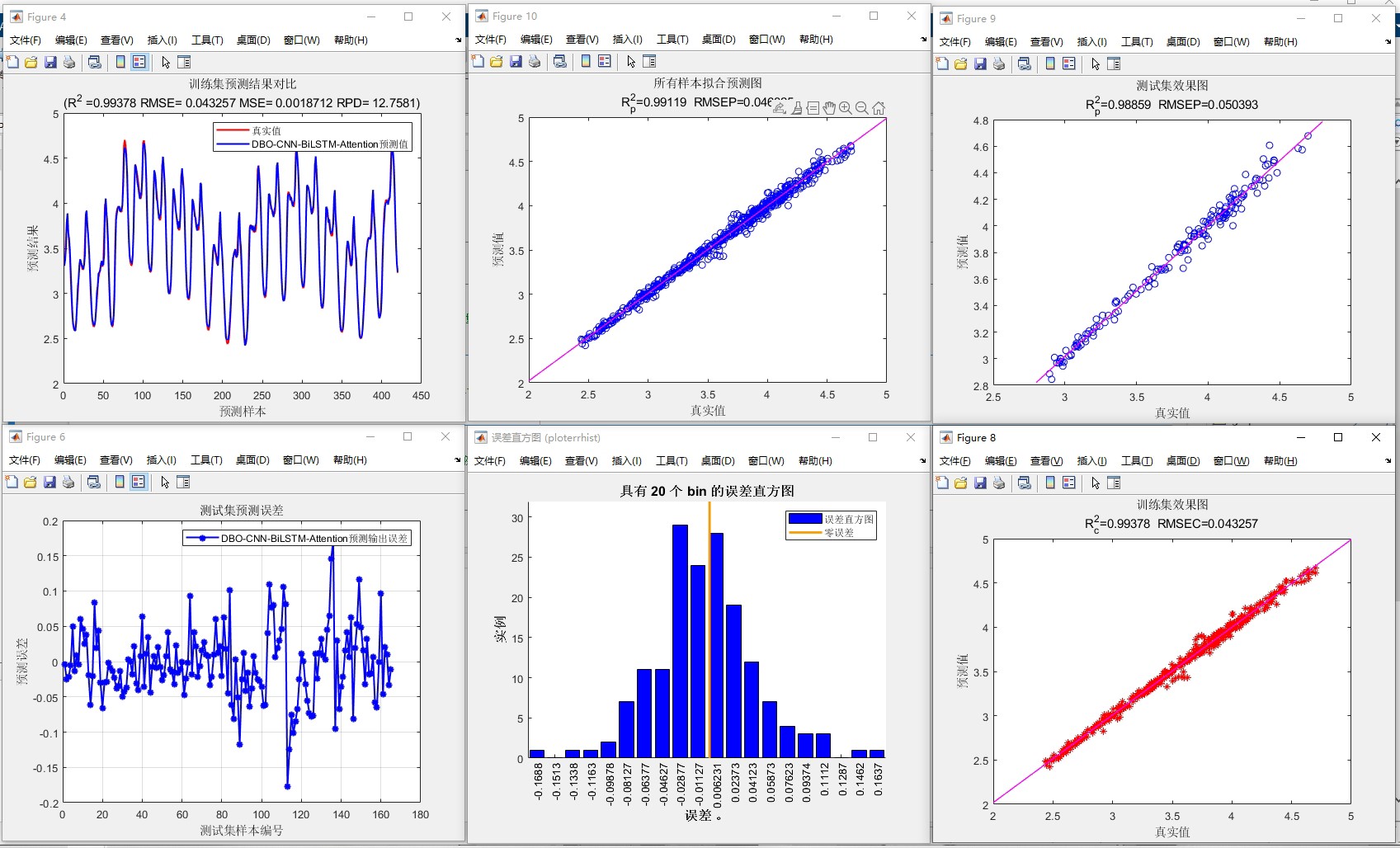Open Property Inspector in Figure 10
This screenshot has height=848, width=1400.
point(649,61)
